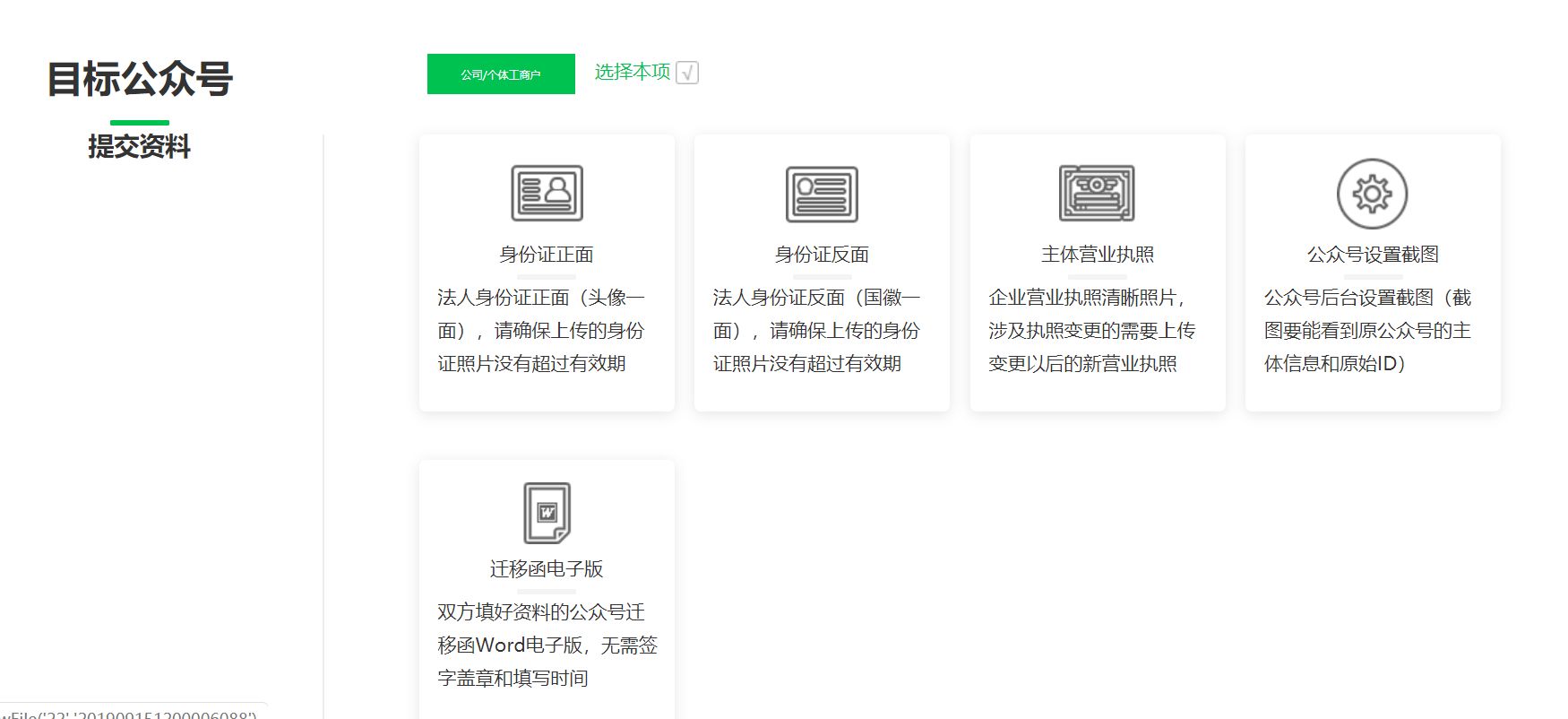The width and height of the screenshot is (1568, 719).
Task: Click the 主体营业执照 license certificate icon
Action: click(1097, 193)
